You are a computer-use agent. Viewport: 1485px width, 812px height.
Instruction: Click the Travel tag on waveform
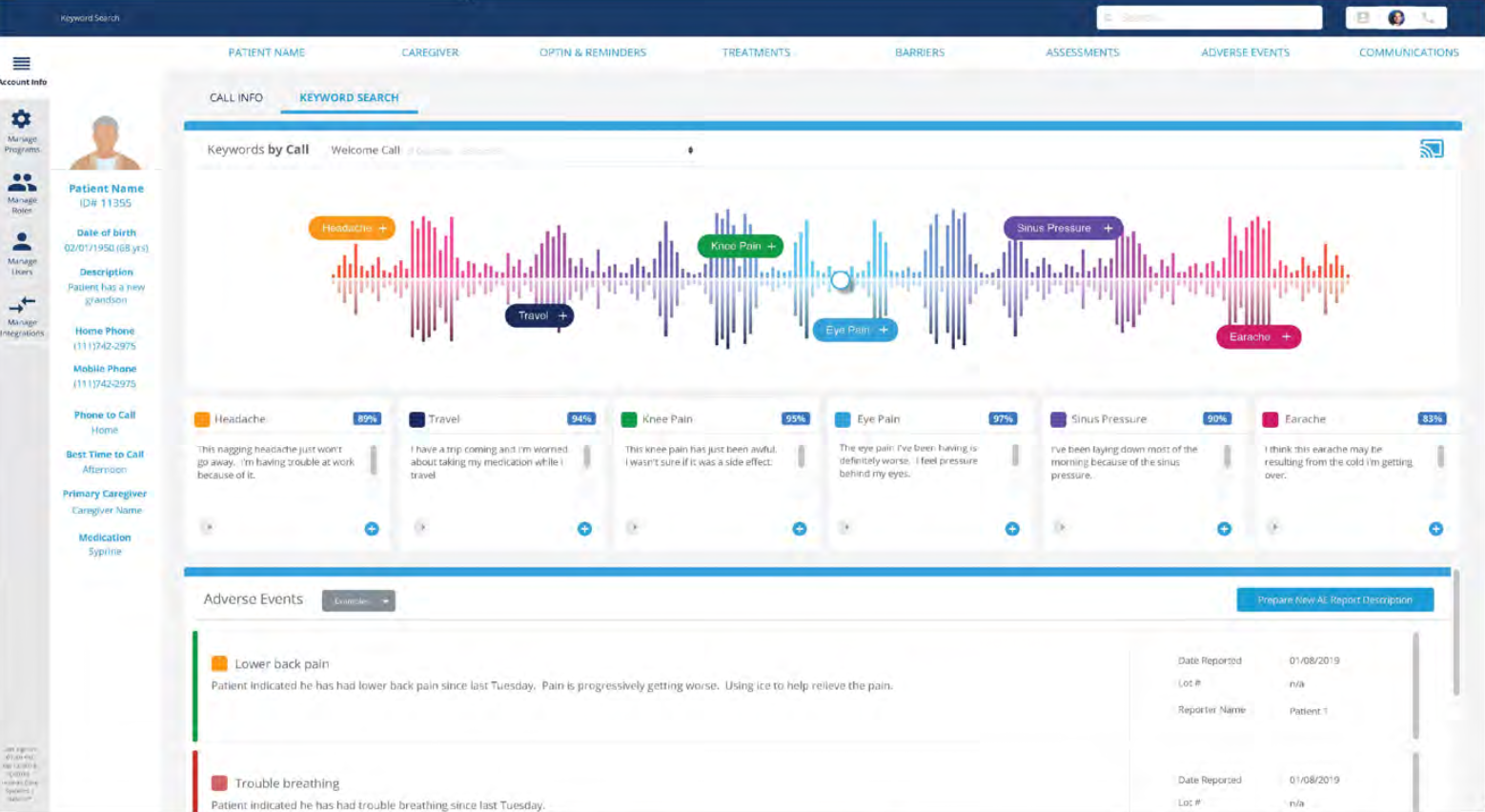539,315
